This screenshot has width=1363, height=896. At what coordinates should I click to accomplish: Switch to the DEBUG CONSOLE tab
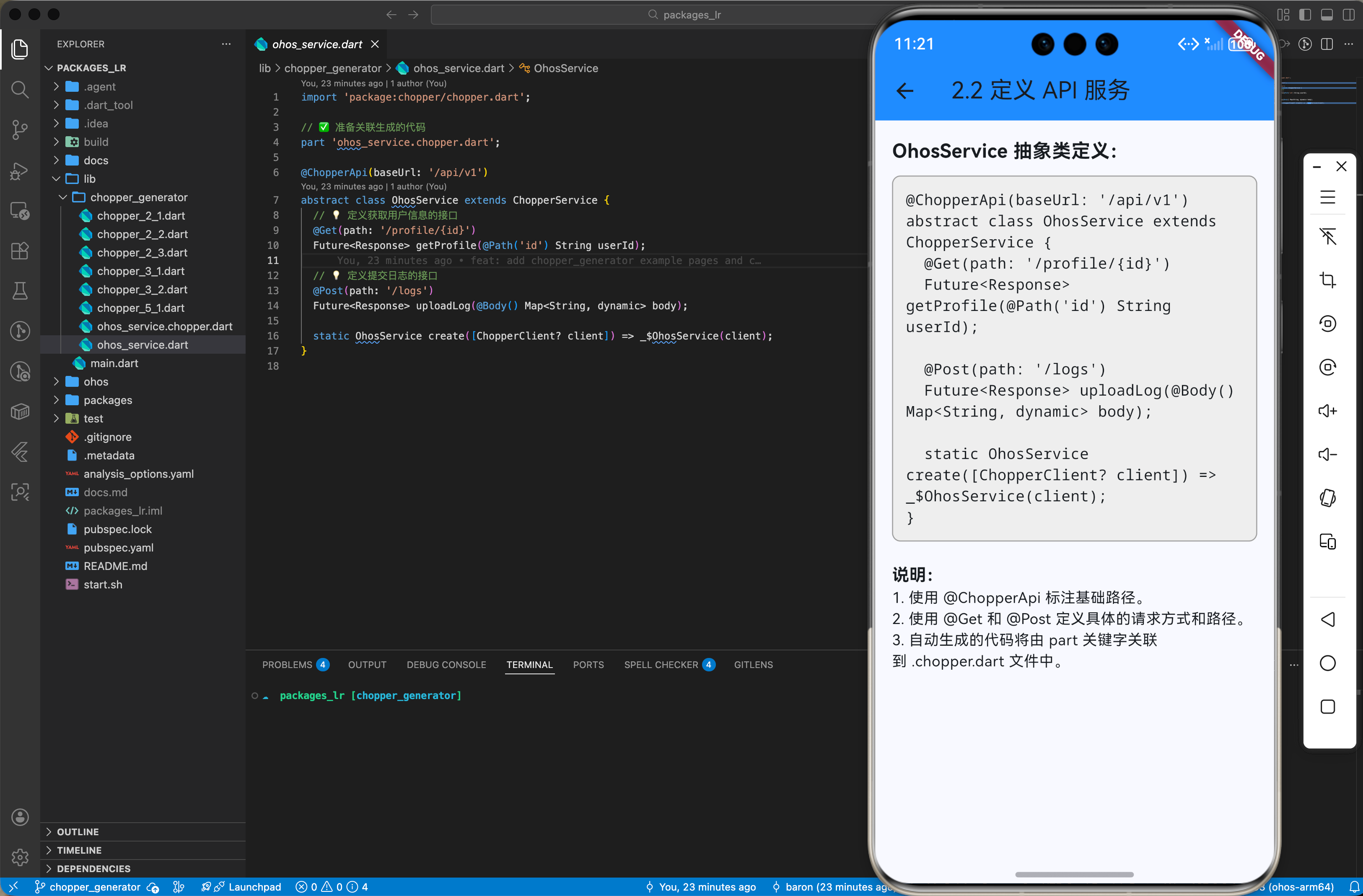tap(446, 665)
